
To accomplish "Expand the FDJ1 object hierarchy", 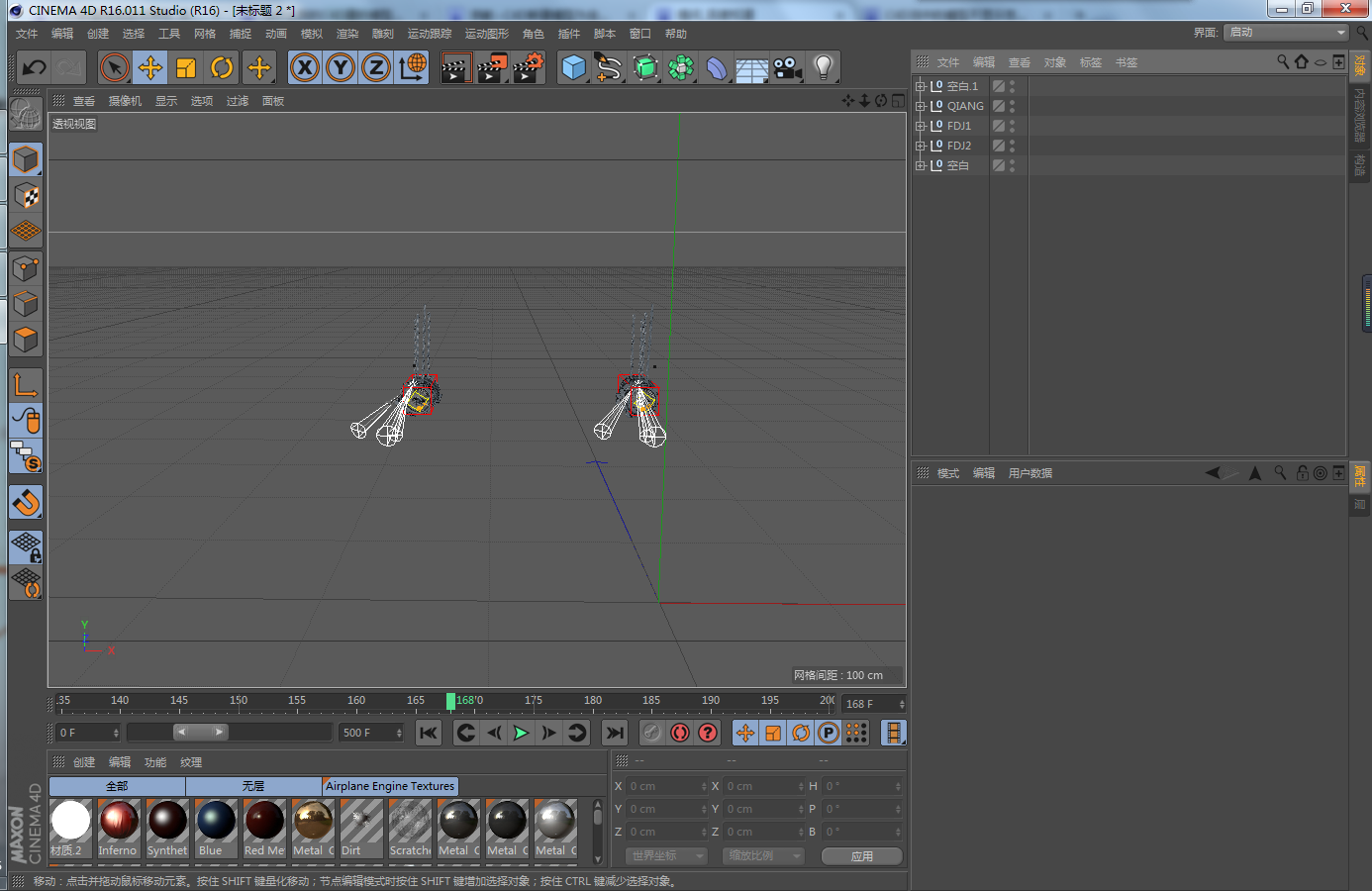I will click(x=920, y=126).
